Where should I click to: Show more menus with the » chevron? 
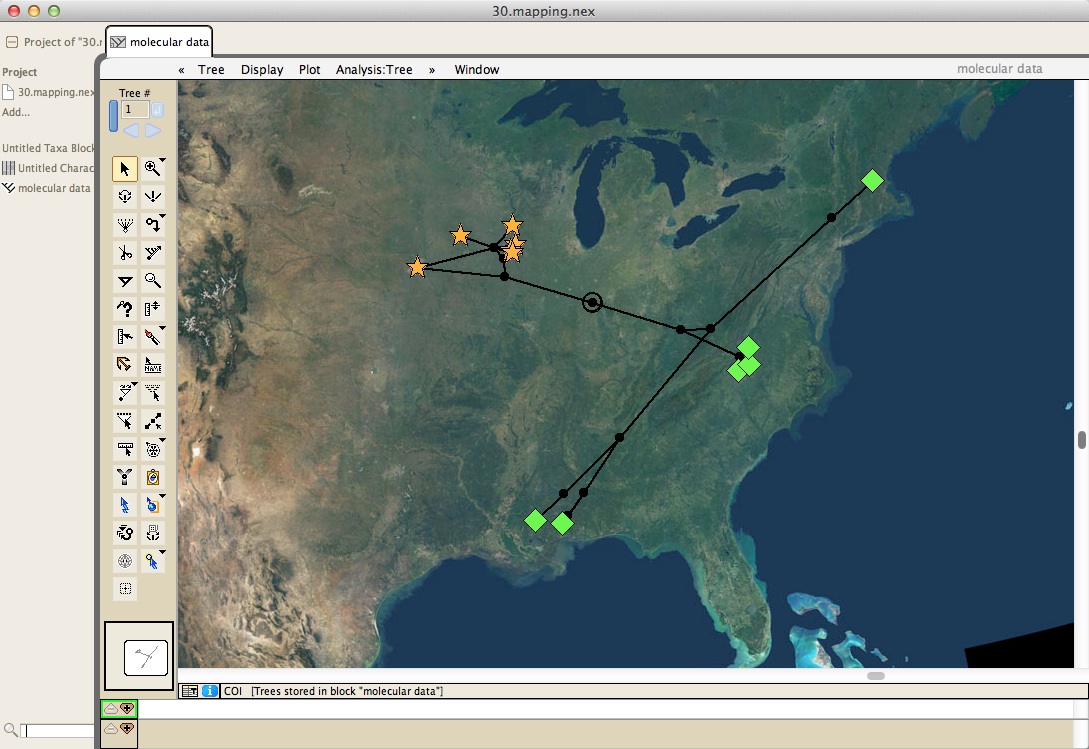(x=432, y=70)
